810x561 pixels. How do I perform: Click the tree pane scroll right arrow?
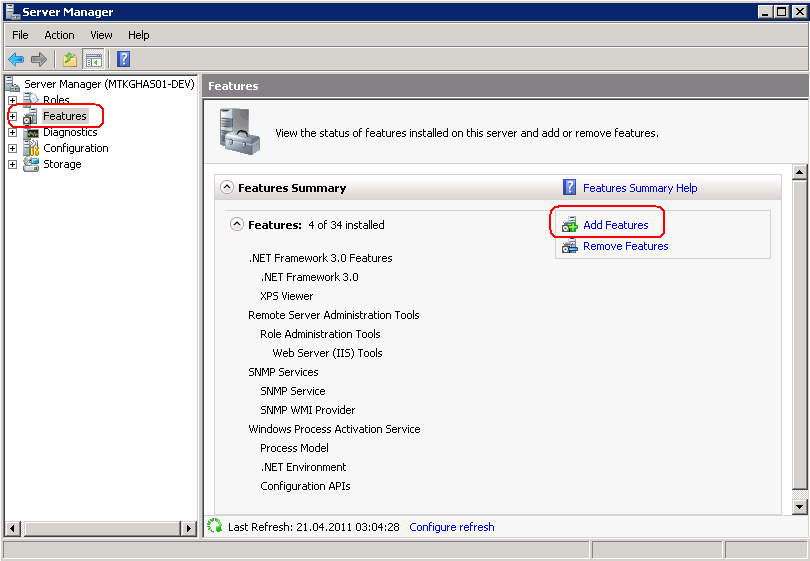(x=189, y=528)
